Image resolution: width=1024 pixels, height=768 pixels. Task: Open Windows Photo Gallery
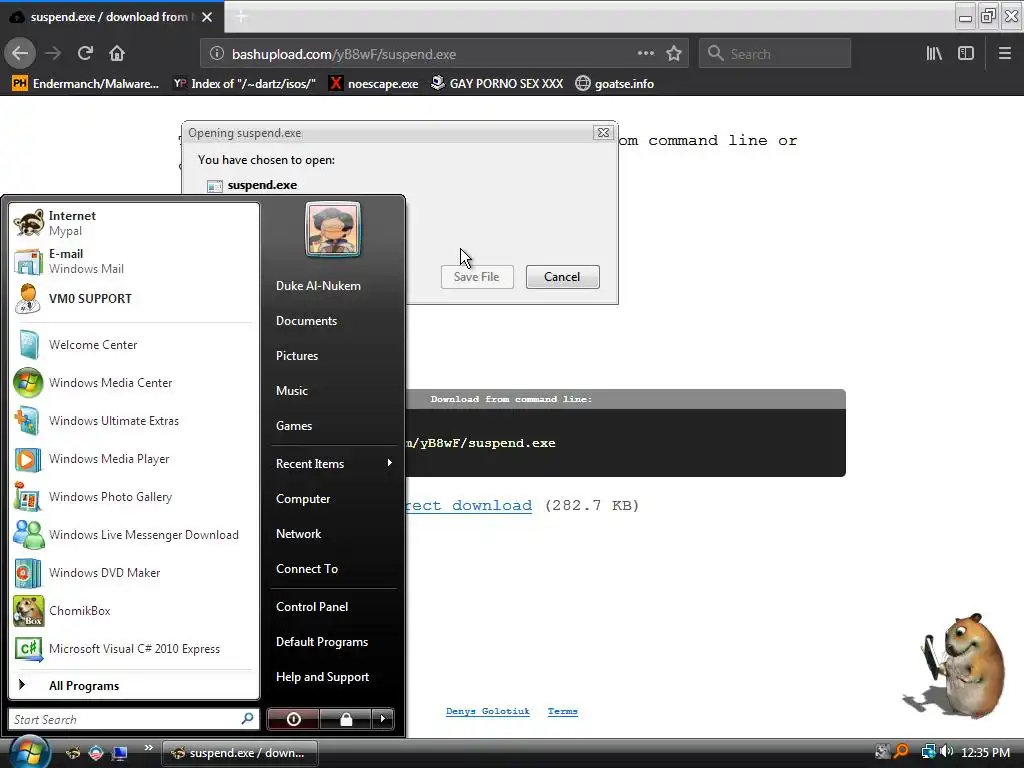point(134,497)
